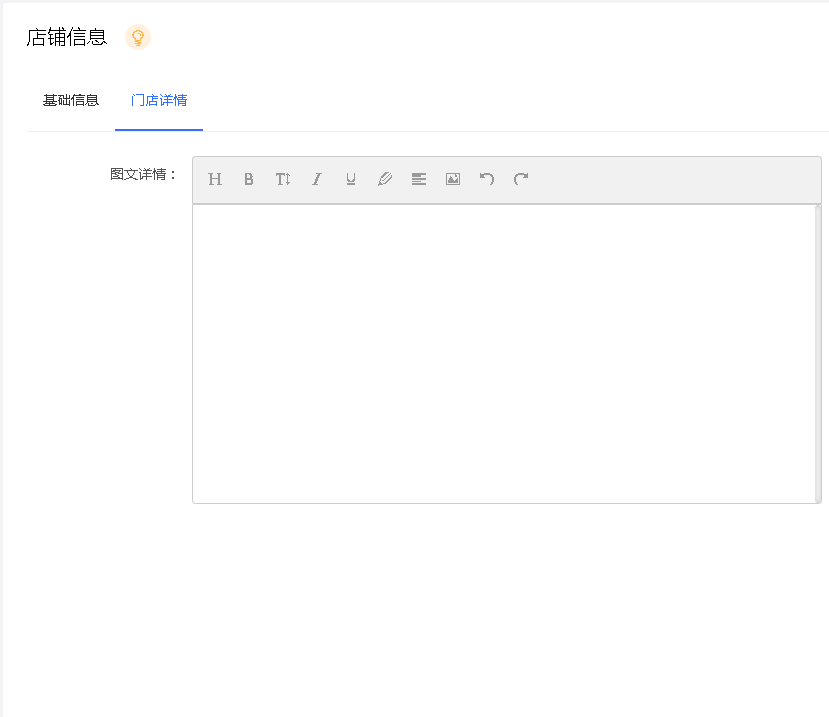Image resolution: width=829 pixels, height=717 pixels.
Task: Select the text color brush icon
Action: pyautogui.click(x=385, y=179)
